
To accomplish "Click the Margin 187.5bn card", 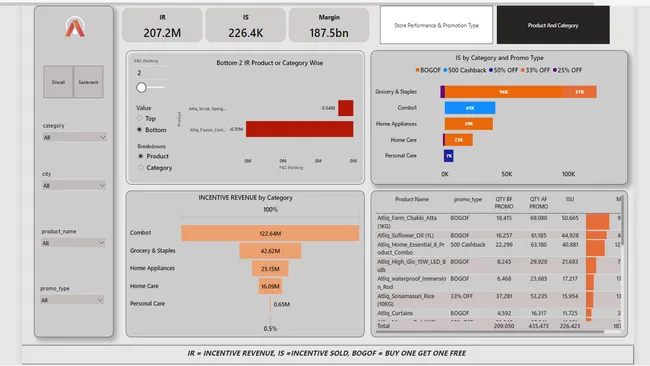I will click(329, 25).
